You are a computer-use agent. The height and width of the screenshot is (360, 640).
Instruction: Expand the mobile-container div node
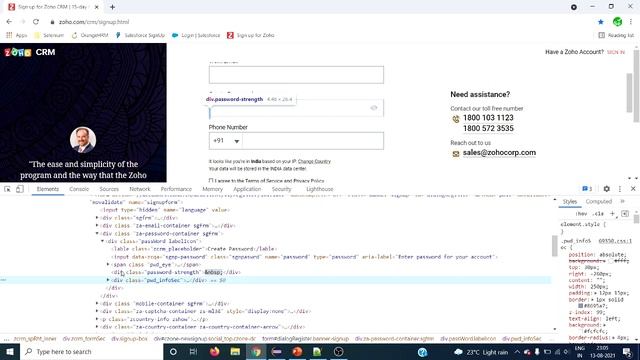(97, 303)
